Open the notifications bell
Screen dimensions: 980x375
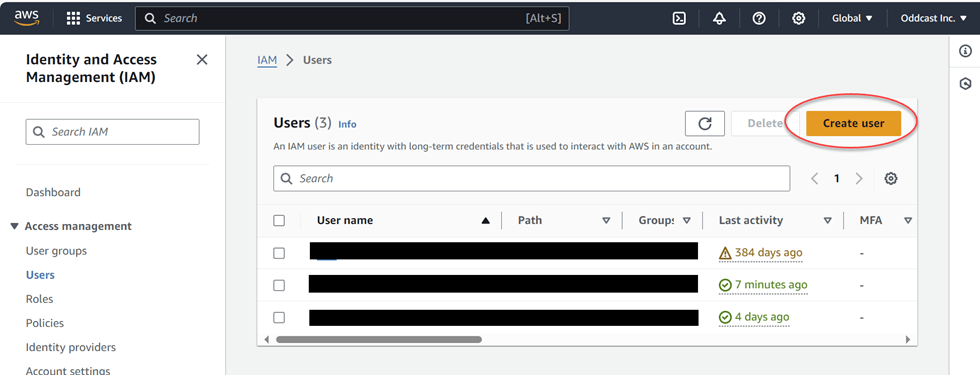(719, 18)
